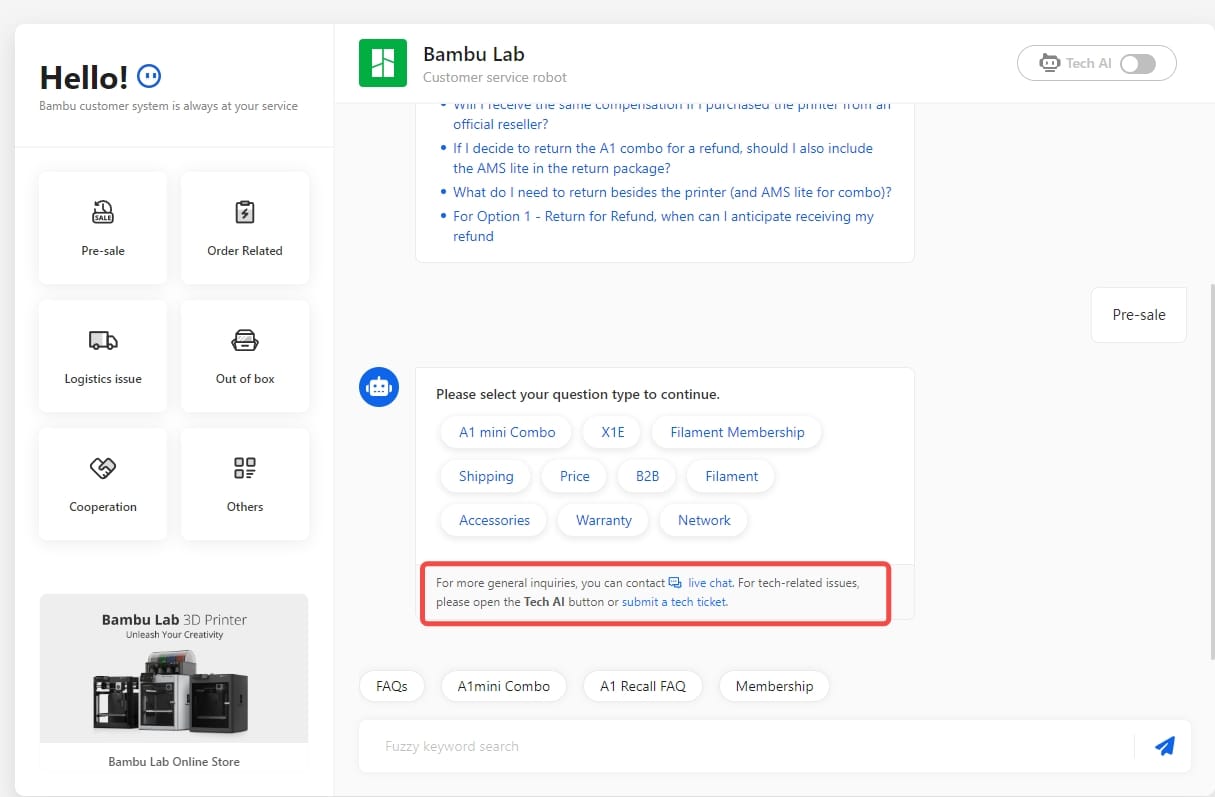Click the Bambu Lab 3D Printer banner
The height and width of the screenshot is (797, 1215).
(x=174, y=668)
